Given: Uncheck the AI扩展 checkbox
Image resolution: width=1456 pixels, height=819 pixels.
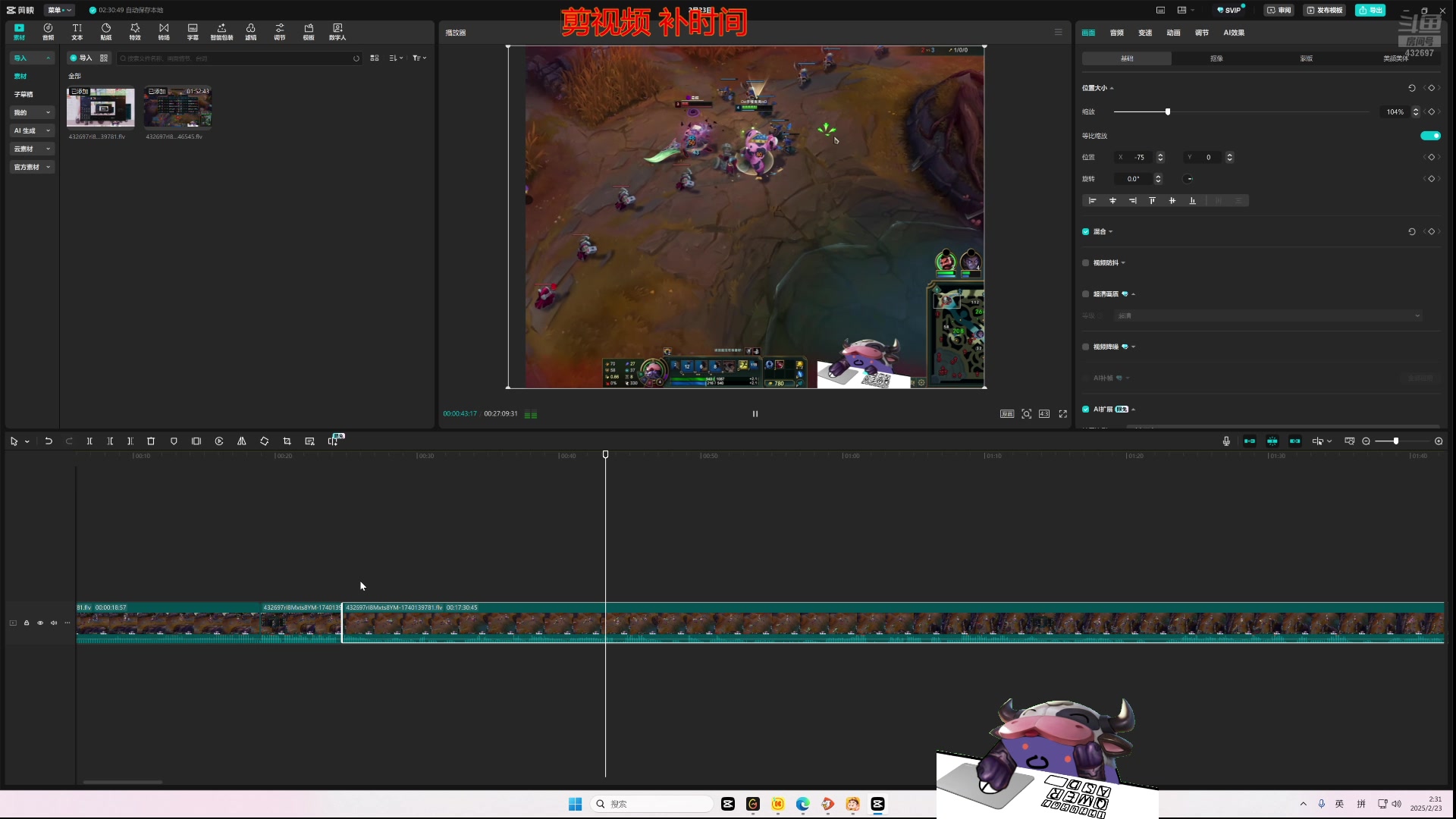Looking at the screenshot, I should coord(1086,409).
